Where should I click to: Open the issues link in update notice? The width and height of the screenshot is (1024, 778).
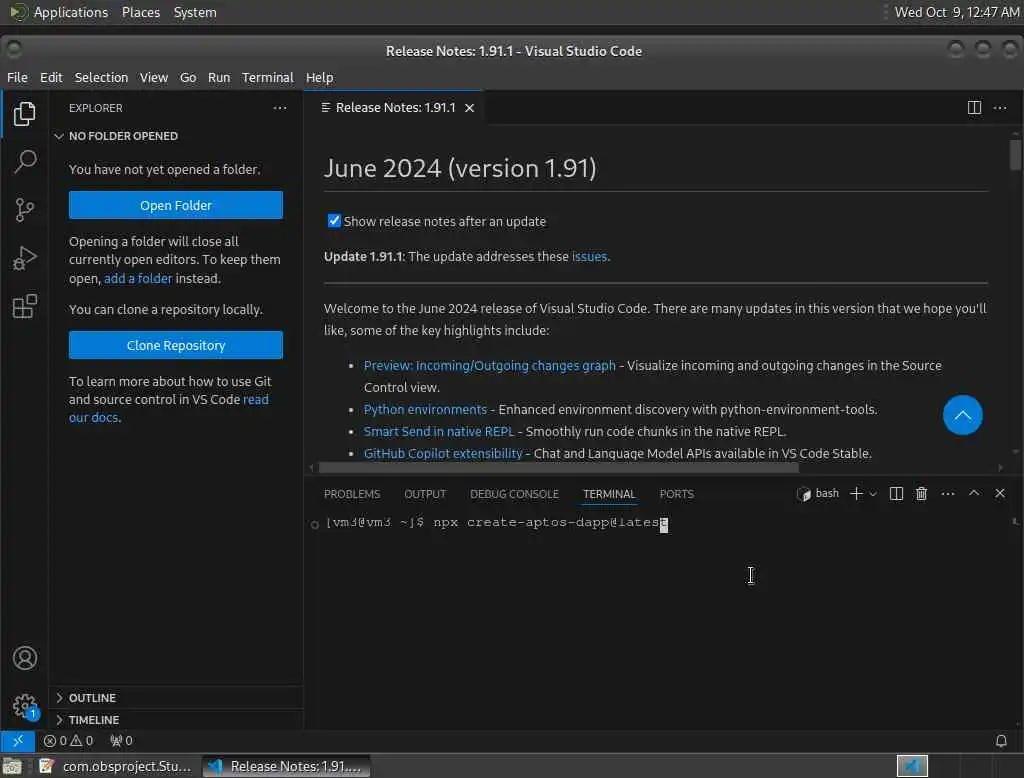pyautogui.click(x=589, y=257)
